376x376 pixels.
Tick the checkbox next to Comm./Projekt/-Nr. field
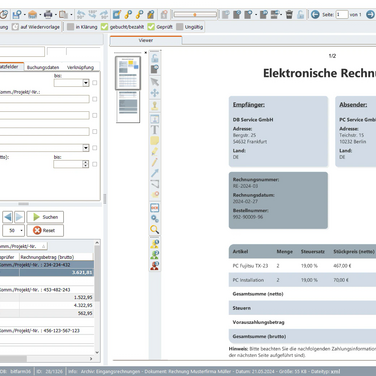click(95, 99)
